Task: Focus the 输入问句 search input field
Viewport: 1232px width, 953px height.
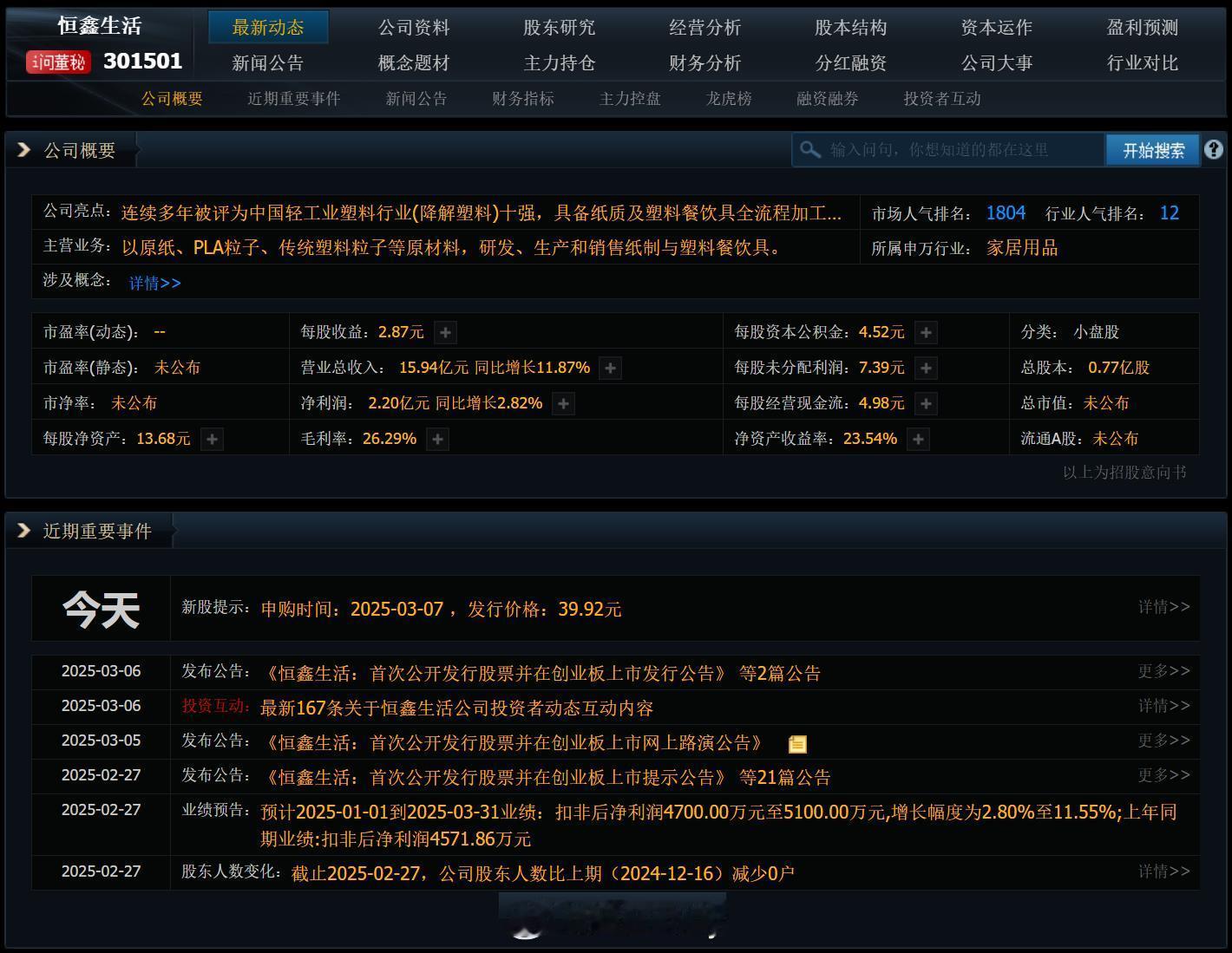Action: pos(948,150)
